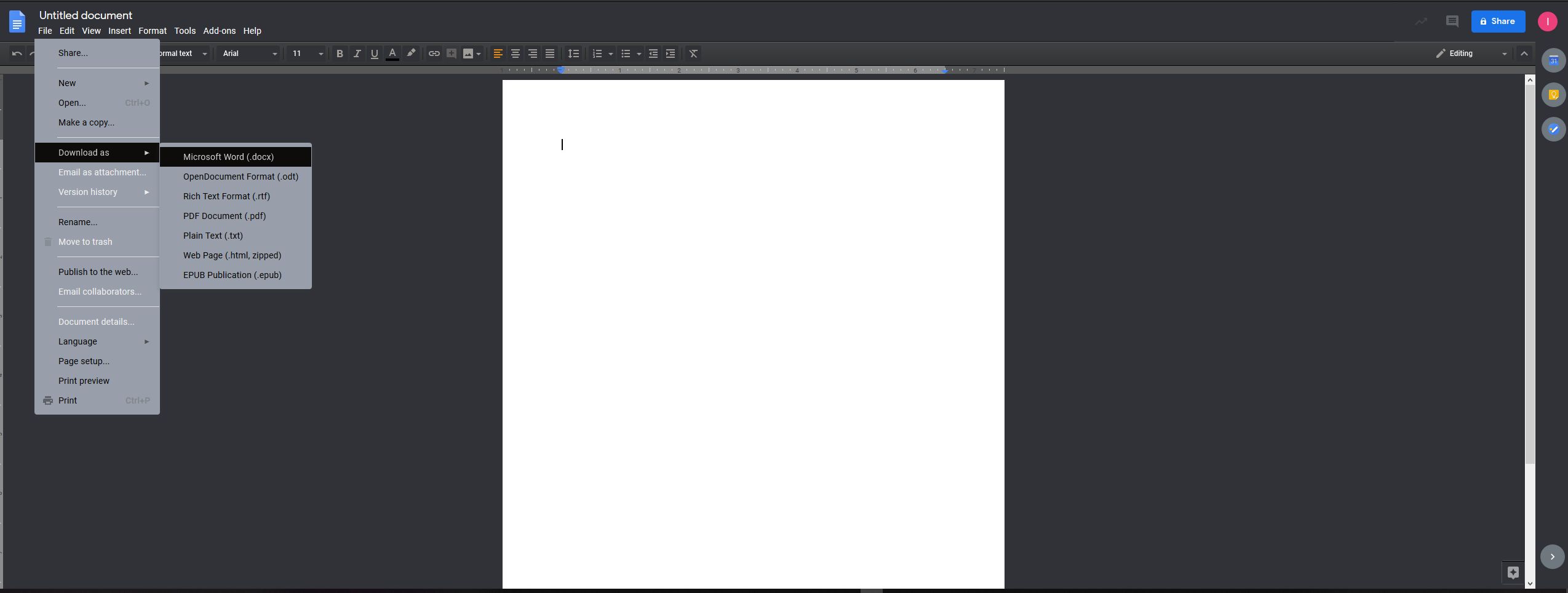
Task: Click the Share button
Action: [x=1499, y=21]
